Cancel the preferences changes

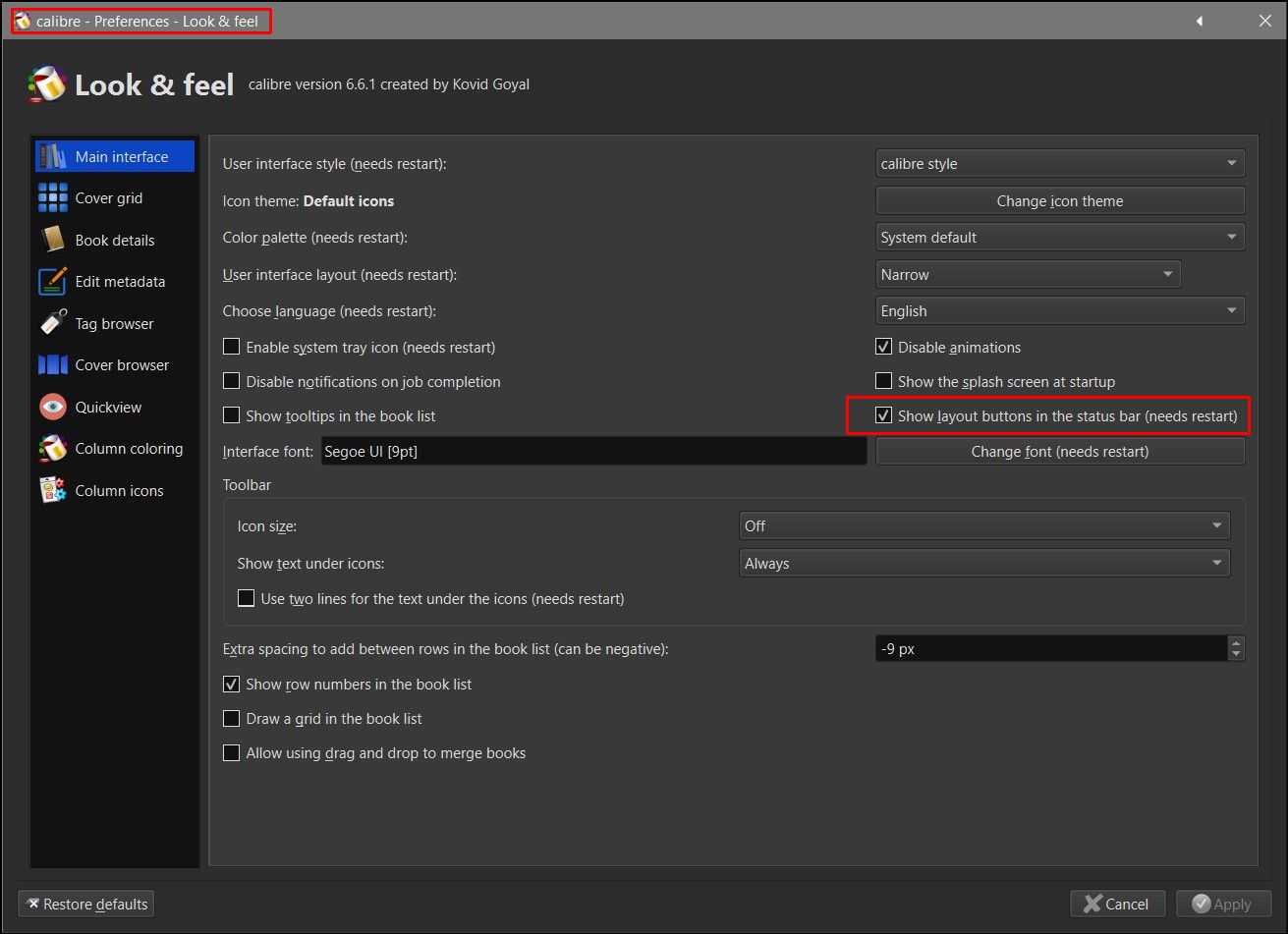click(1117, 904)
